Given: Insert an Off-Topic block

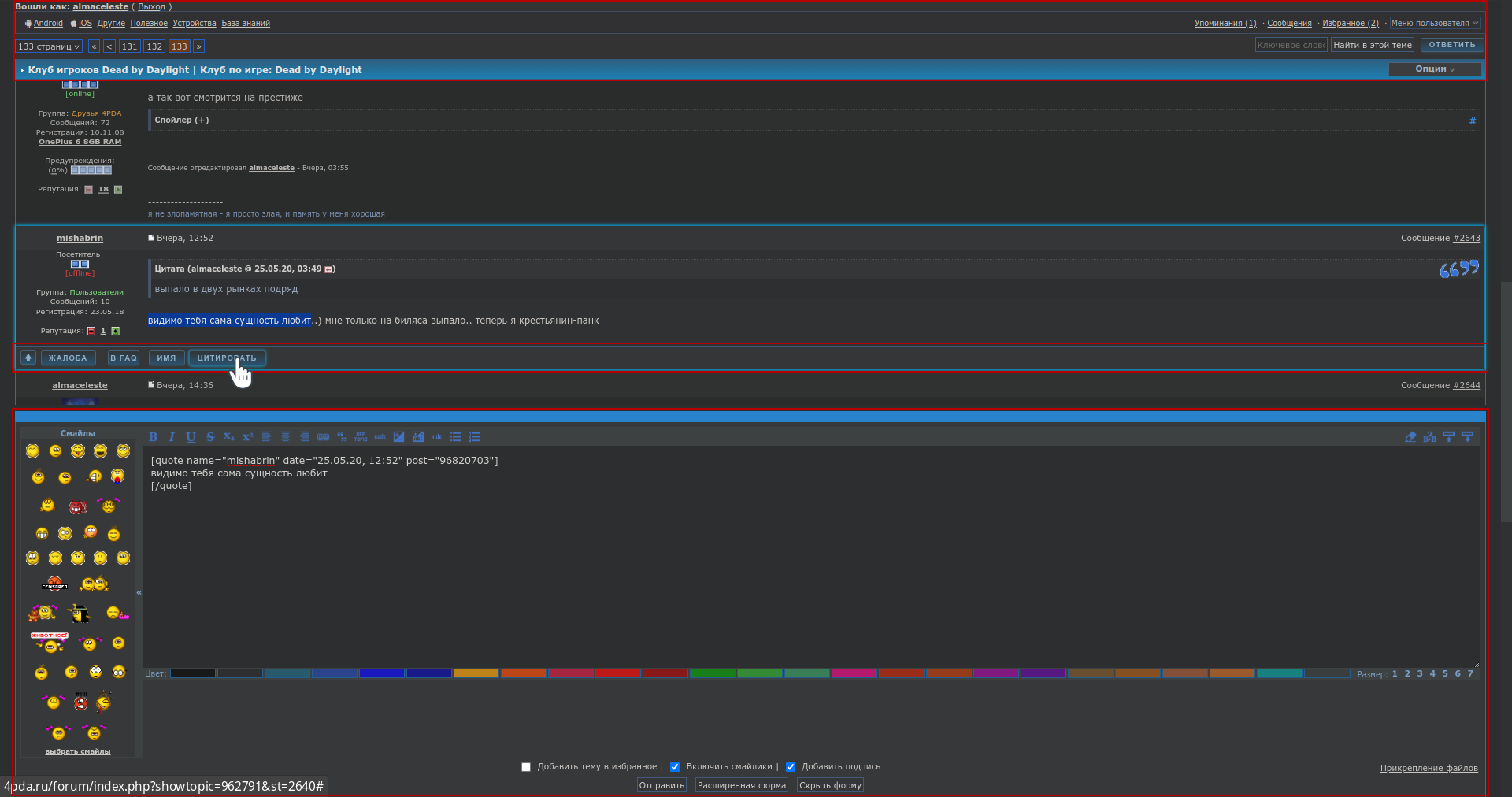Looking at the screenshot, I should click(x=361, y=437).
